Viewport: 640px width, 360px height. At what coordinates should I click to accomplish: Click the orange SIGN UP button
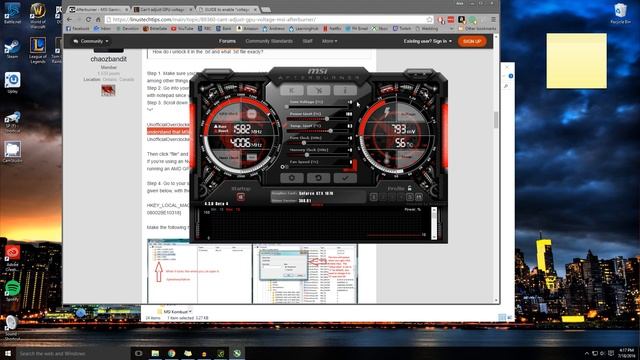pos(472,41)
